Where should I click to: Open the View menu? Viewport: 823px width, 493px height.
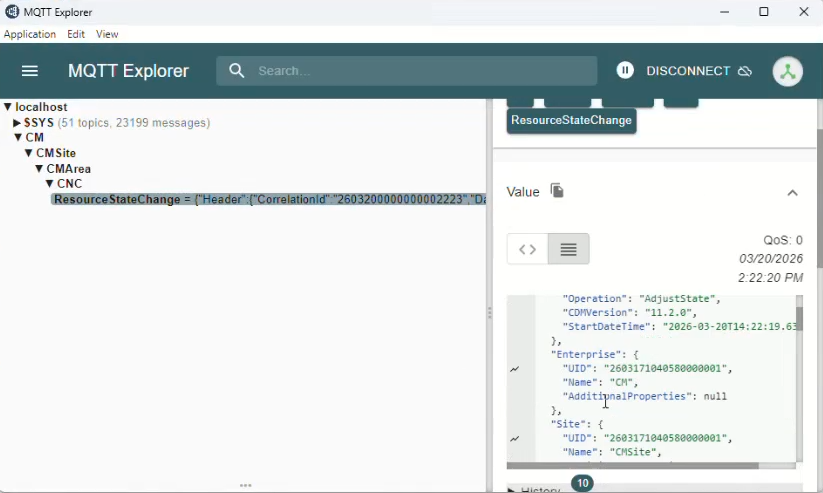tap(107, 34)
